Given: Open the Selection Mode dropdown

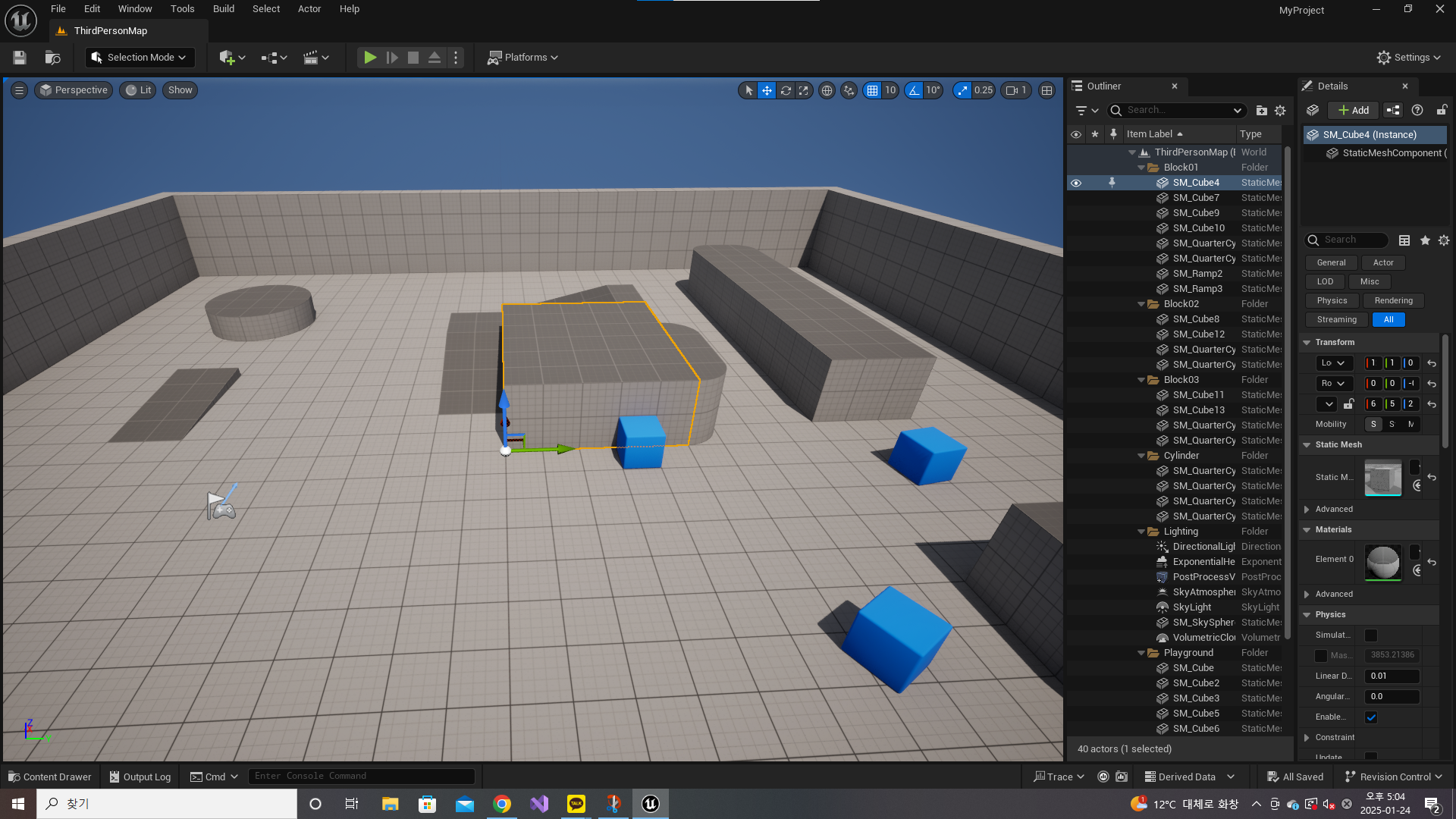Looking at the screenshot, I should click(x=140, y=58).
